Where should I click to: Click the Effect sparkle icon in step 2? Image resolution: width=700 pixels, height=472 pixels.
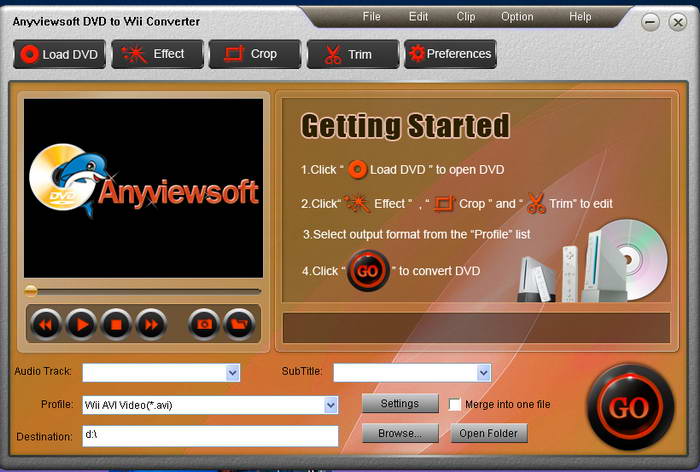(x=358, y=204)
